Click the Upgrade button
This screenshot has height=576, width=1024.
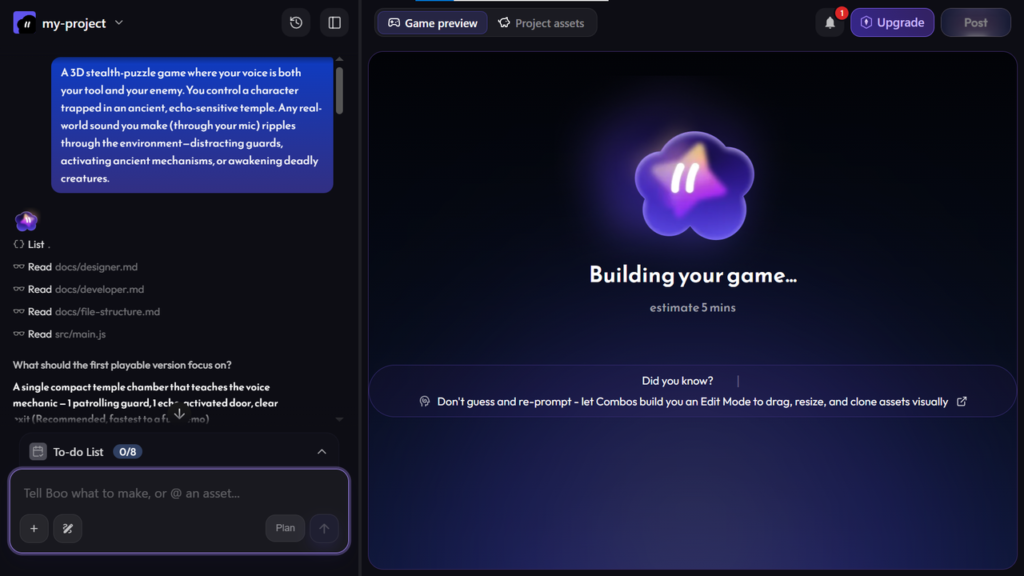[892, 23]
